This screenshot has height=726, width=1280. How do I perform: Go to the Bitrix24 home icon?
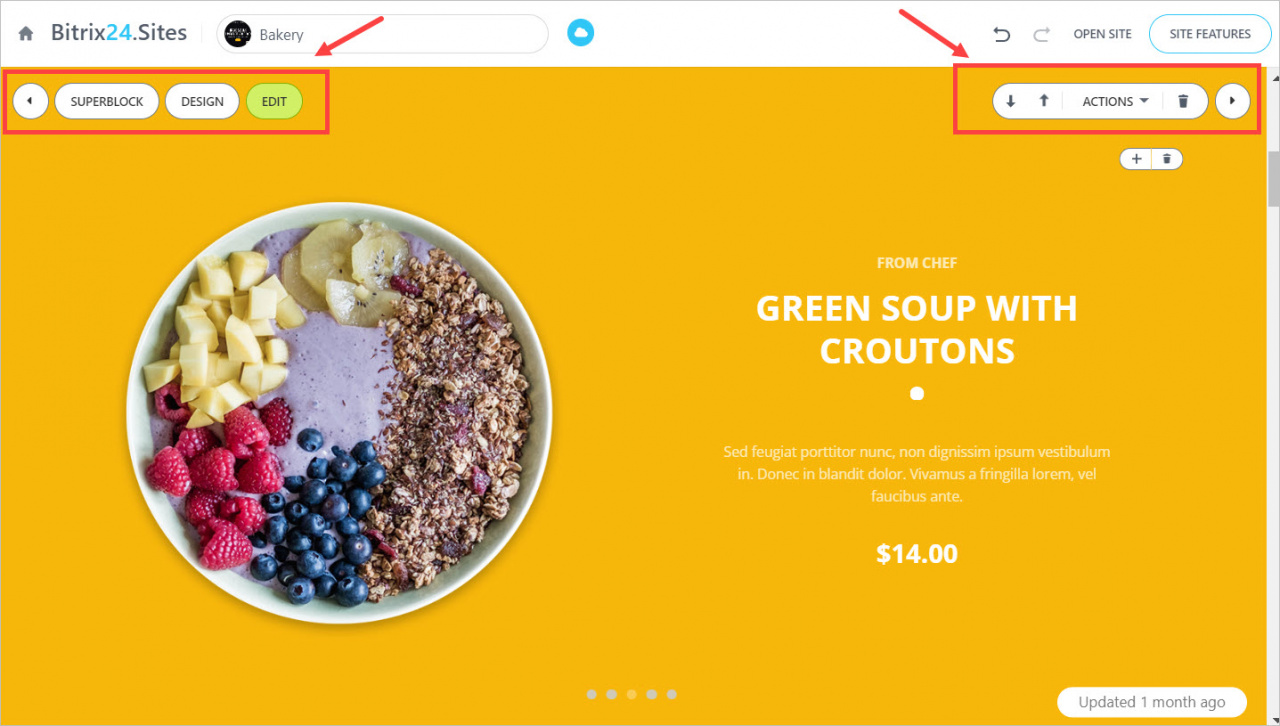[x=26, y=34]
